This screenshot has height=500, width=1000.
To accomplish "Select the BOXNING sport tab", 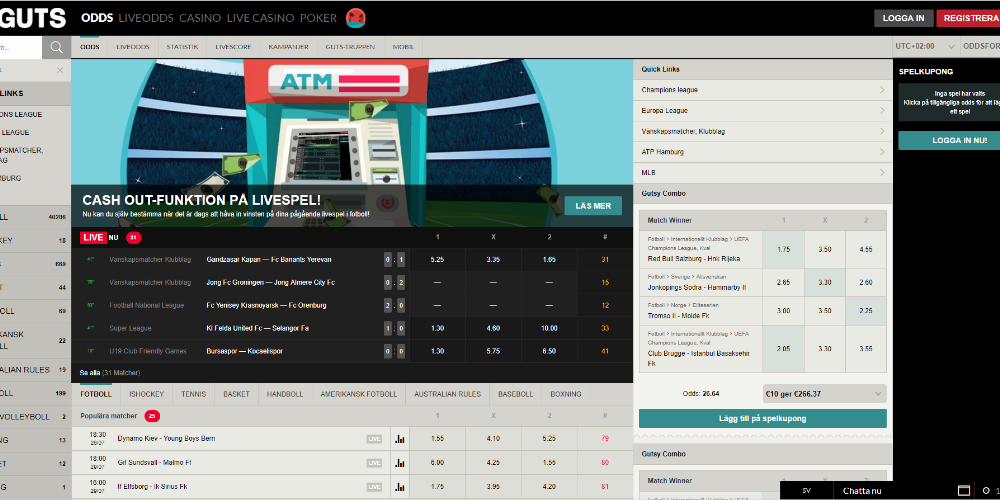I will 566,394.
